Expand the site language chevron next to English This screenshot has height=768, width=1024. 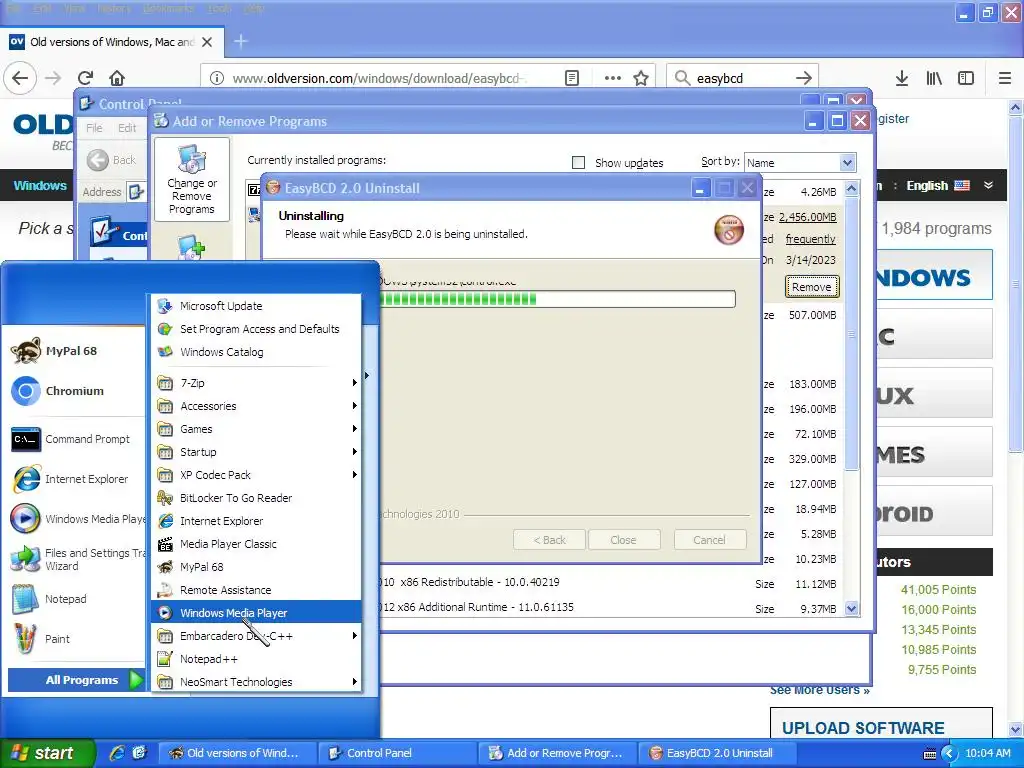coord(988,185)
